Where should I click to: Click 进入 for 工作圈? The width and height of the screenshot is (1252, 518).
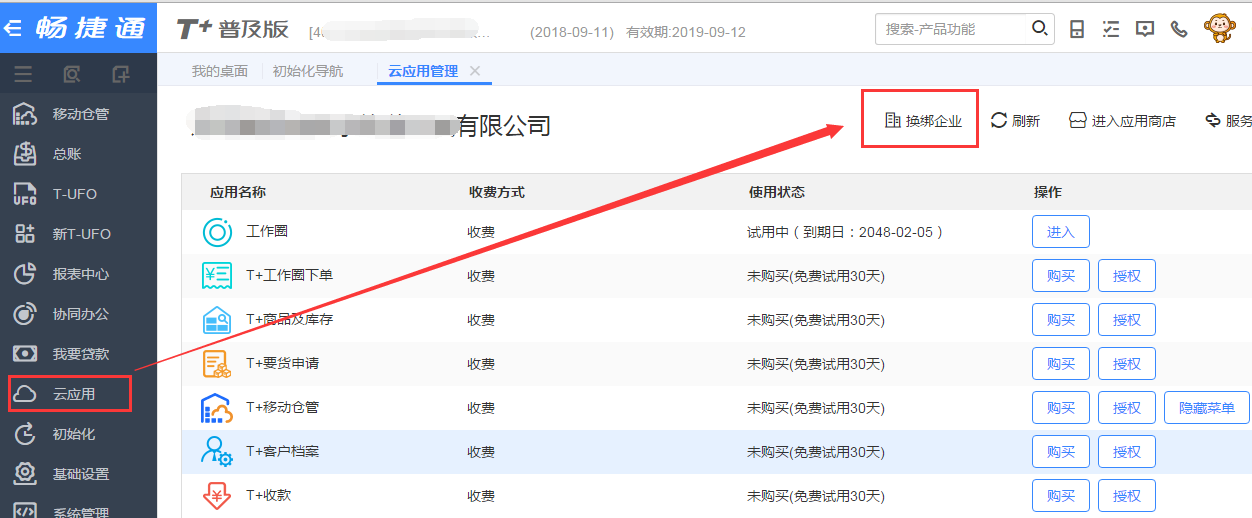point(1061,232)
